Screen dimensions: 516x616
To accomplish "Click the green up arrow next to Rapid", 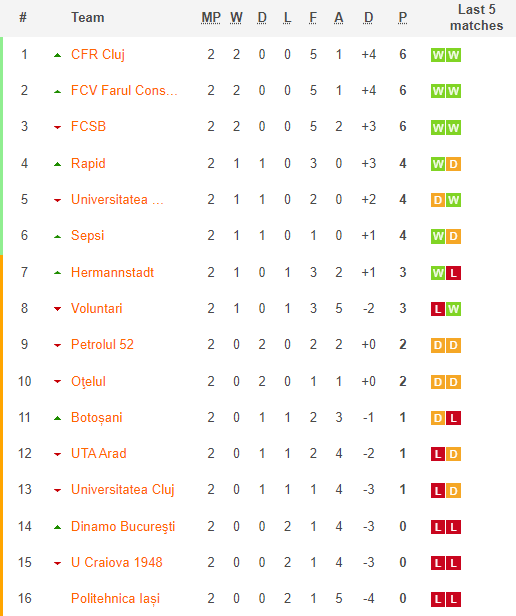I will point(57,164).
